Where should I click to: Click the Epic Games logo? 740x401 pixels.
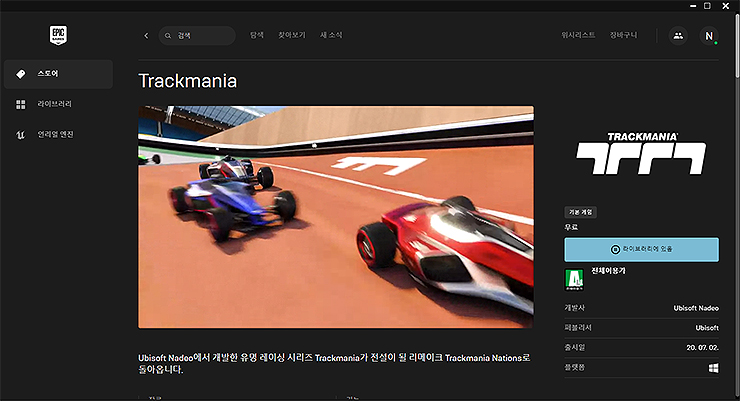[x=59, y=35]
